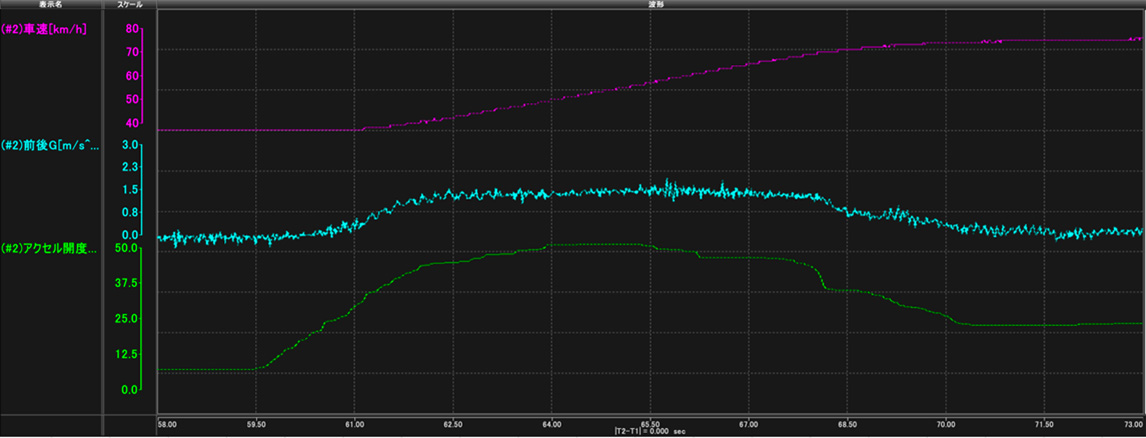Select the (#2)前後G channel label
The height and width of the screenshot is (438, 1146).
(x=51, y=145)
